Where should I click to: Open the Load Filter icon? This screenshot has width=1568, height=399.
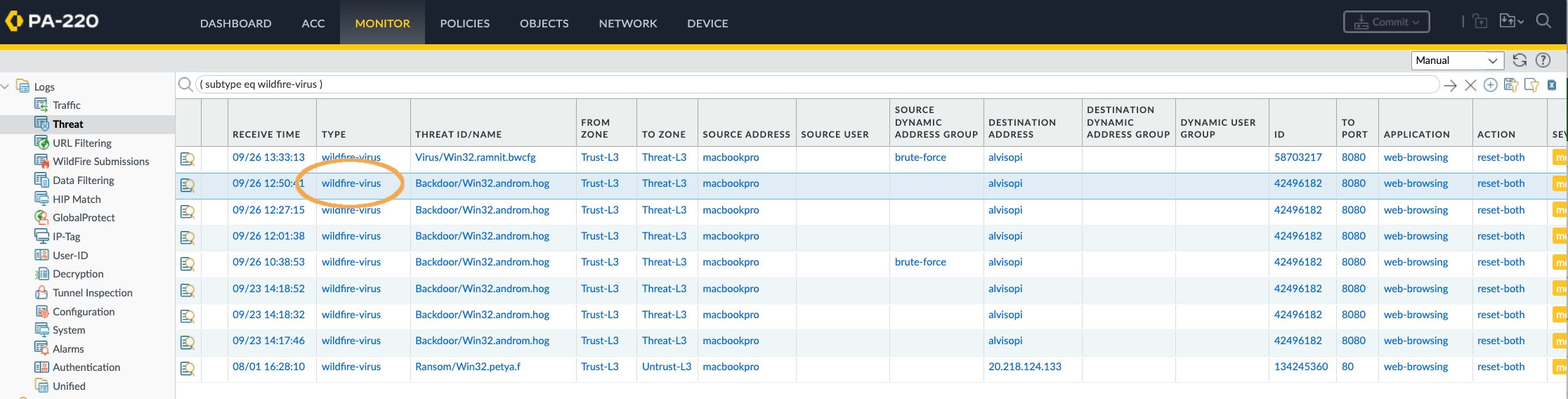1531,85
